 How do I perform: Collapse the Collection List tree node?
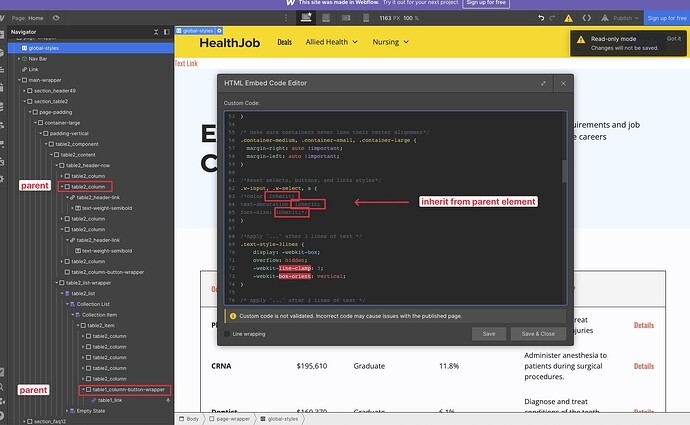point(67,304)
